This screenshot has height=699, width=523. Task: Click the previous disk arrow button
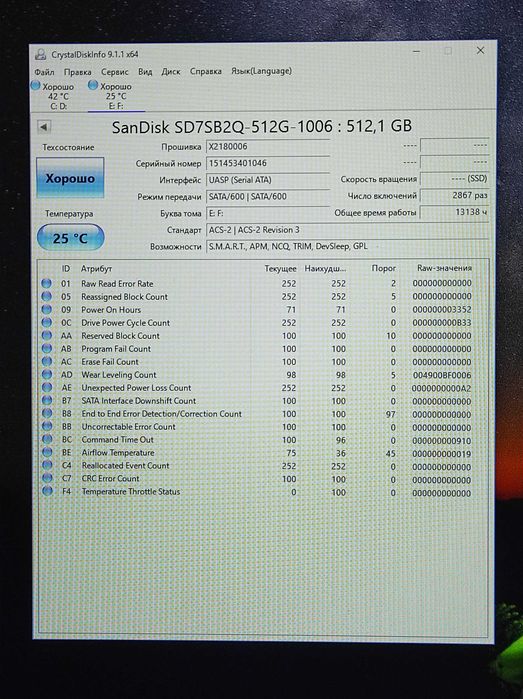(44, 127)
